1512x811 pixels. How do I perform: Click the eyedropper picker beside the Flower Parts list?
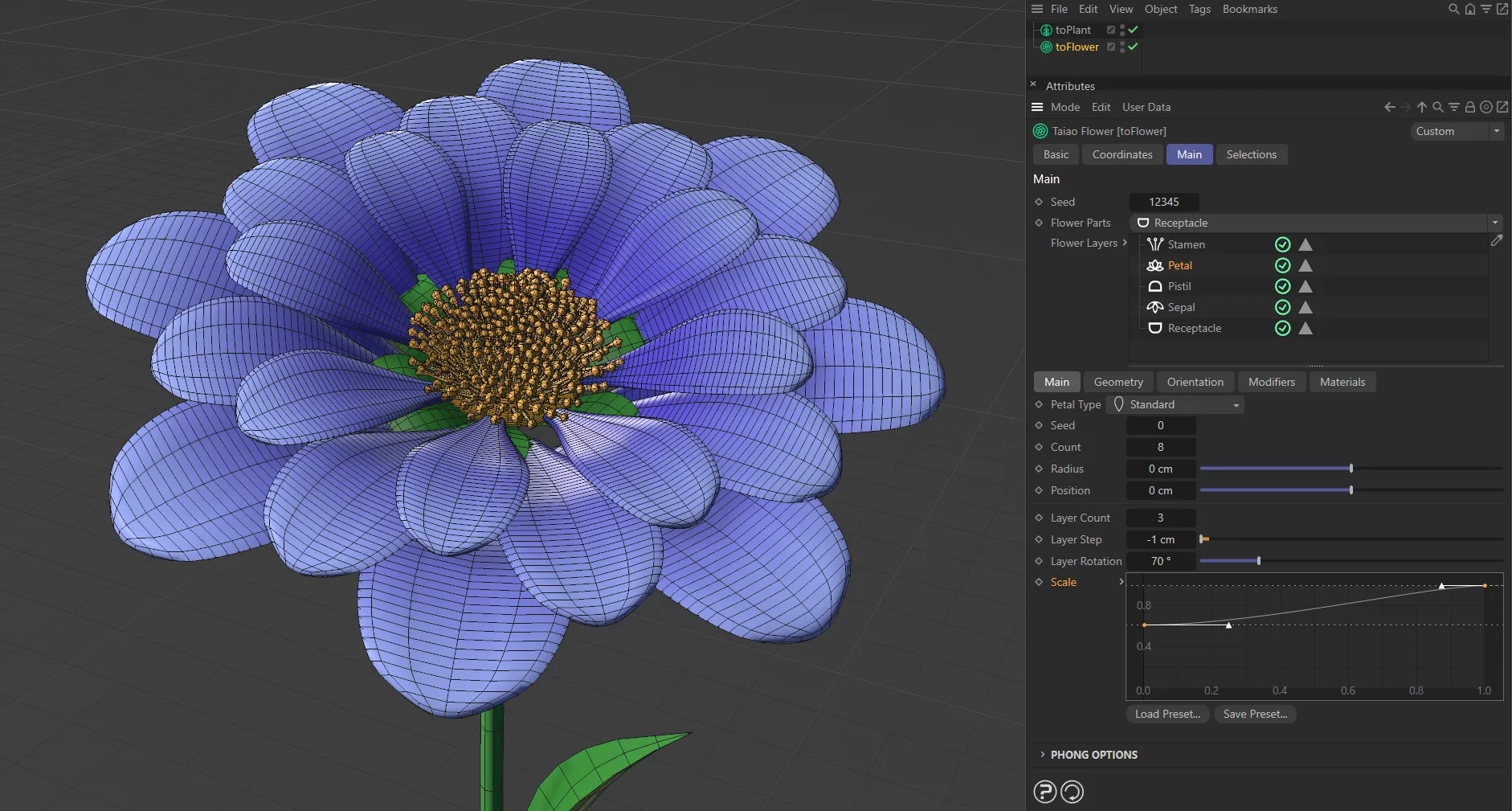point(1497,241)
